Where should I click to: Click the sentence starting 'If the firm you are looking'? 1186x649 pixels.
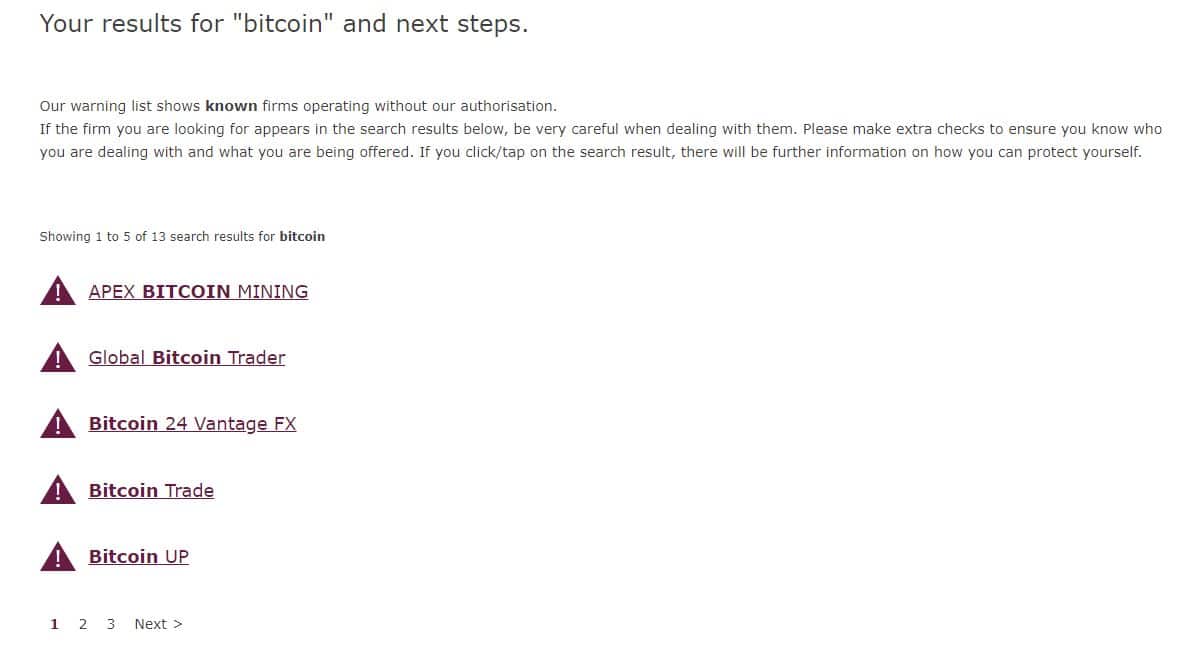(601, 140)
